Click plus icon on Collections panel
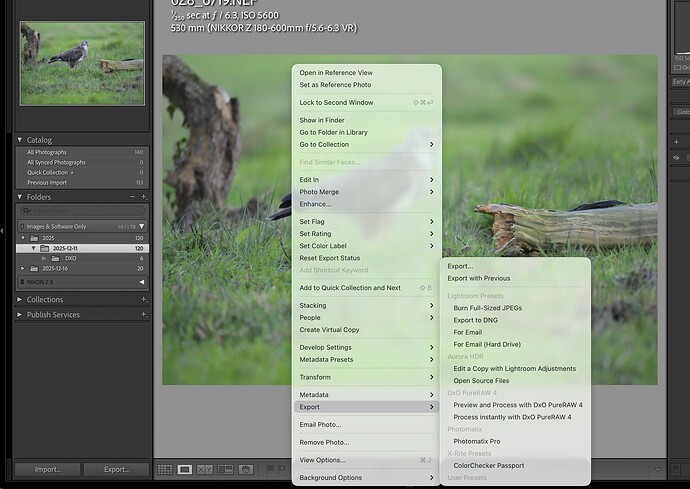 pyautogui.click(x=144, y=299)
